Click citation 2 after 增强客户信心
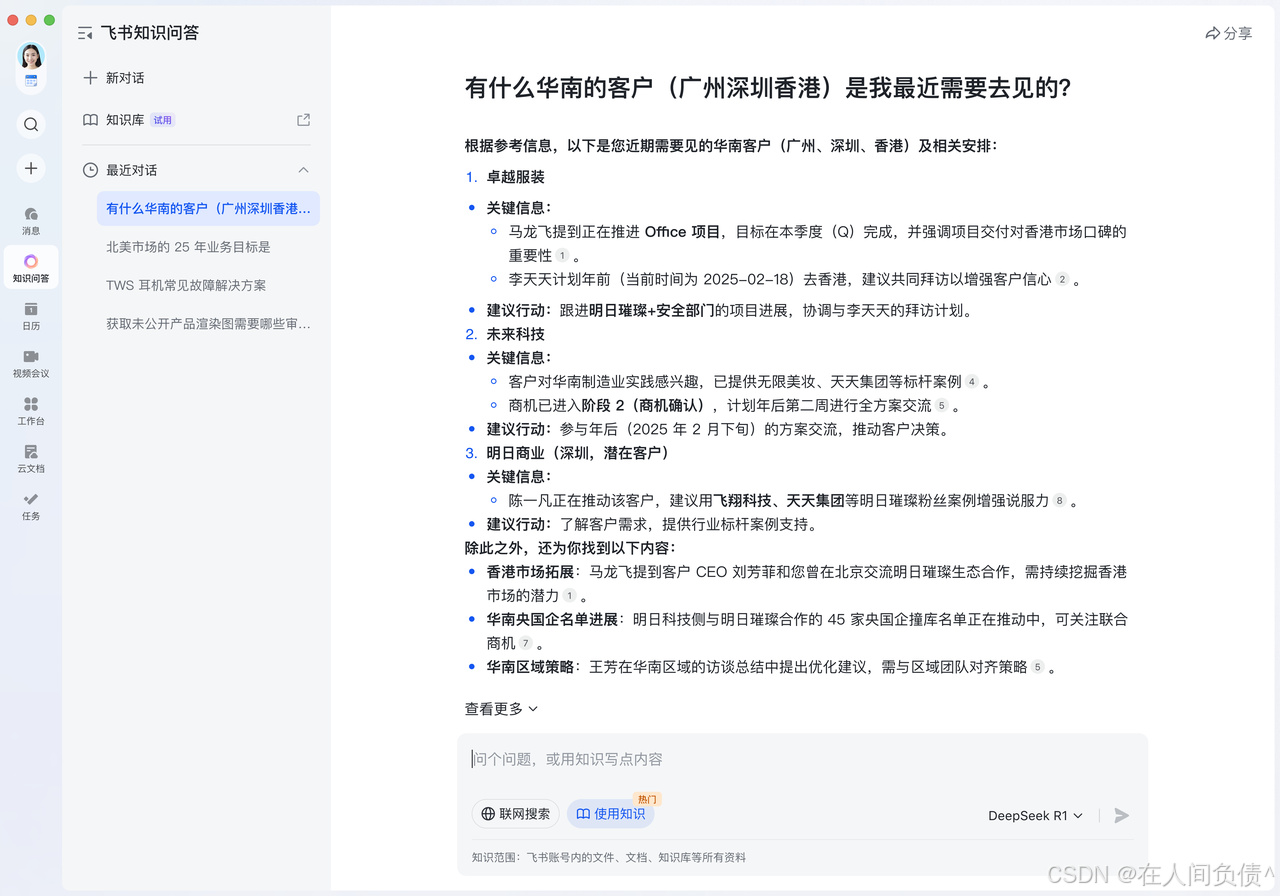The width and height of the screenshot is (1280, 896). pyautogui.click(x=1062, y=279)
